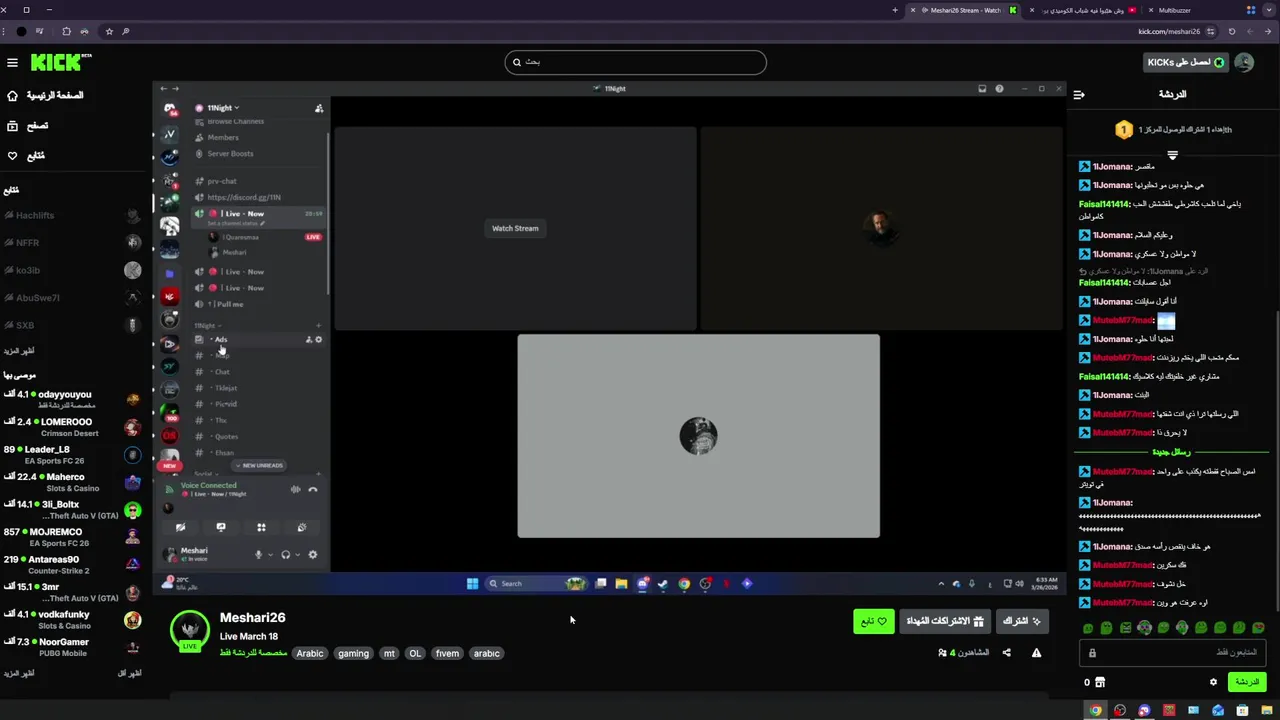
Task: Open Discord Server Boosts item
Action: (230, 154)
